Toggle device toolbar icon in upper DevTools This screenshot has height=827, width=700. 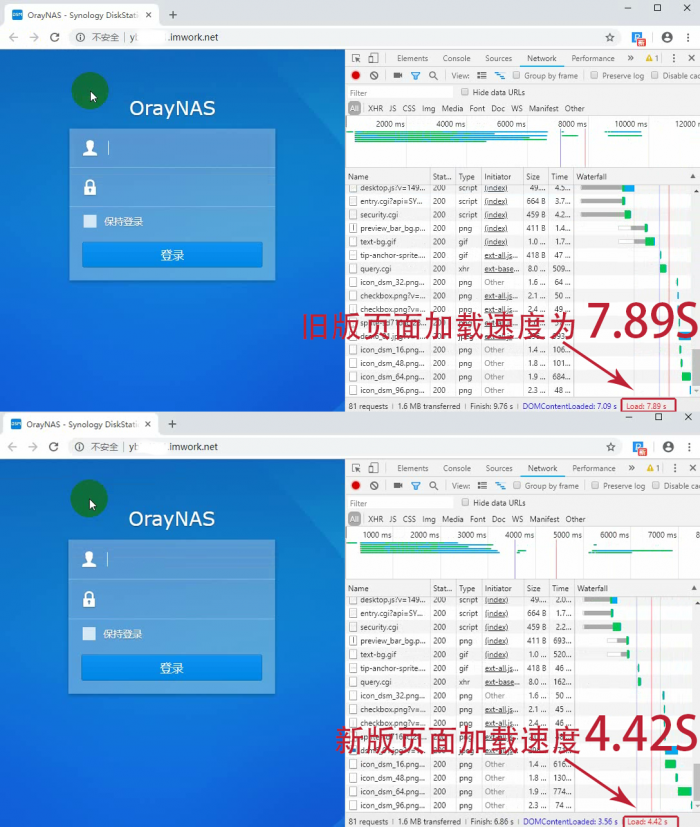373,58
